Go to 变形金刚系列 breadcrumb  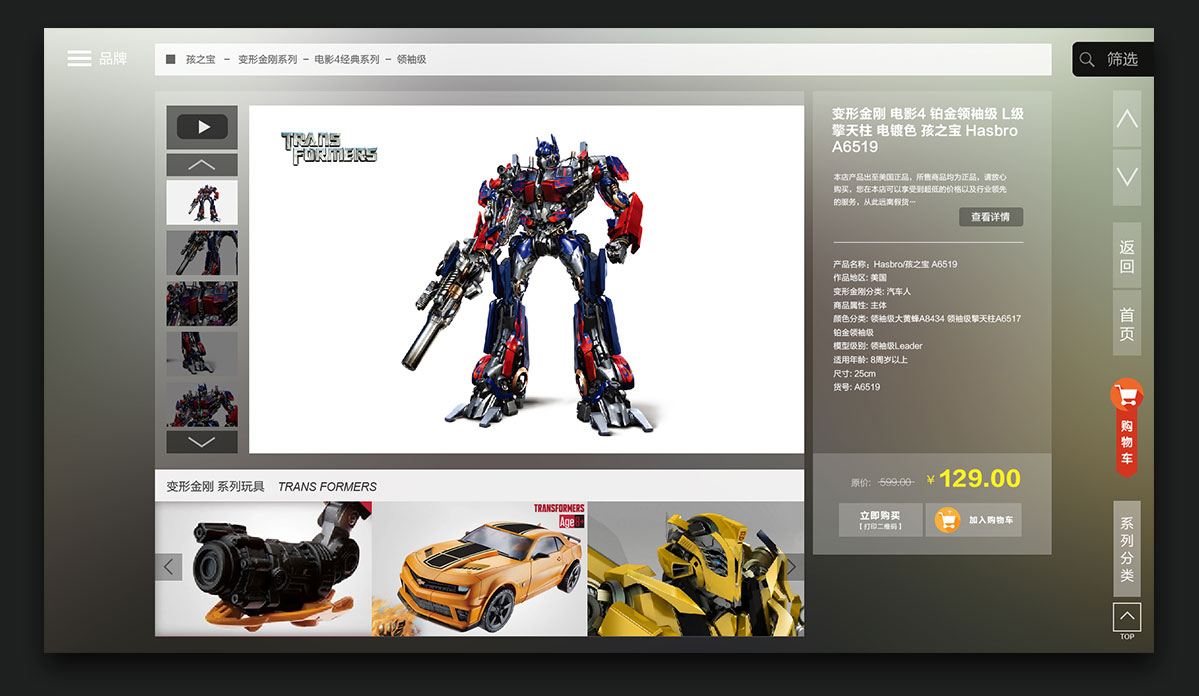point(267,60)
